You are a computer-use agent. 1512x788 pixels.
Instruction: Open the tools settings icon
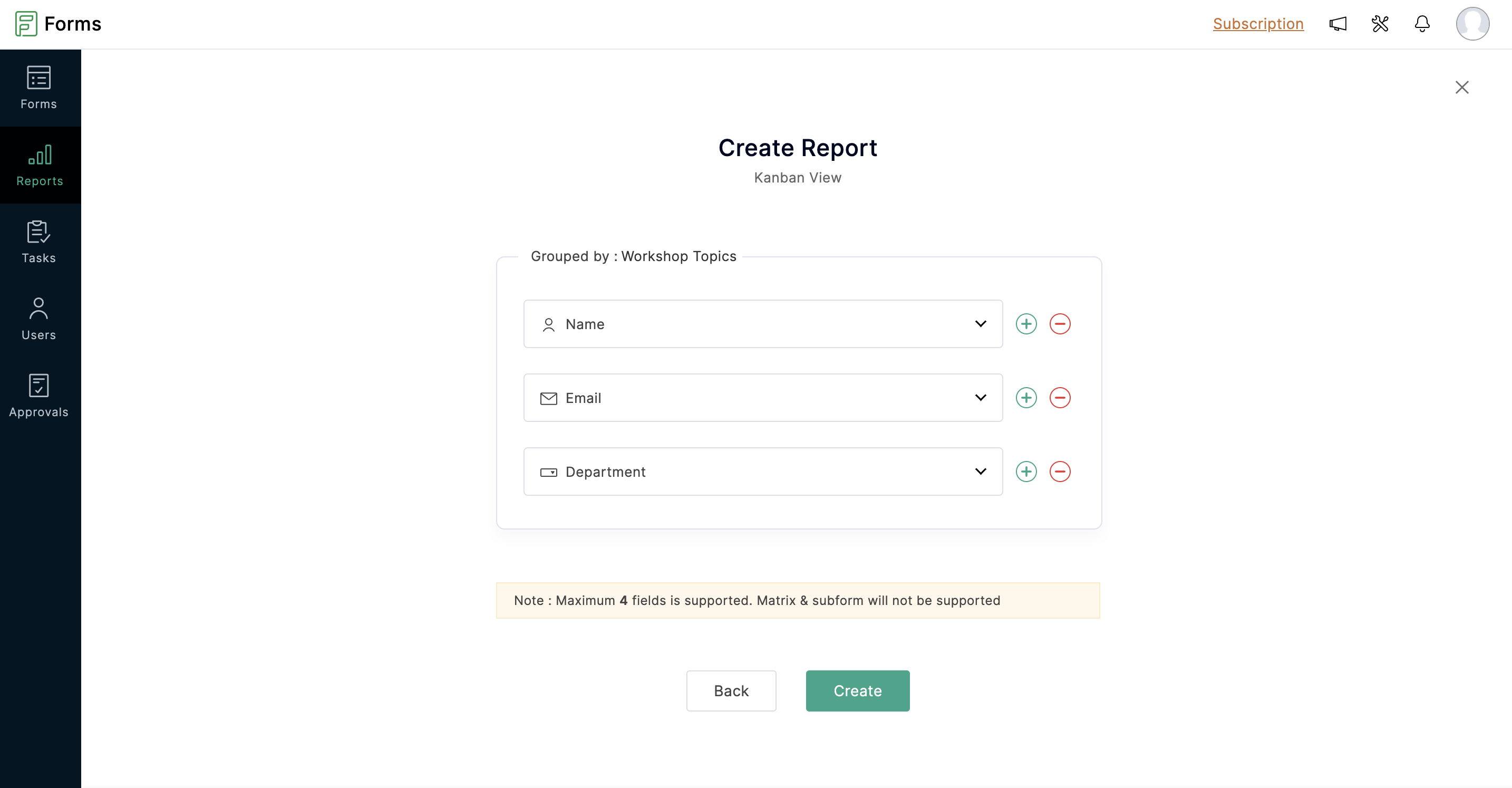pos(1380,24)
